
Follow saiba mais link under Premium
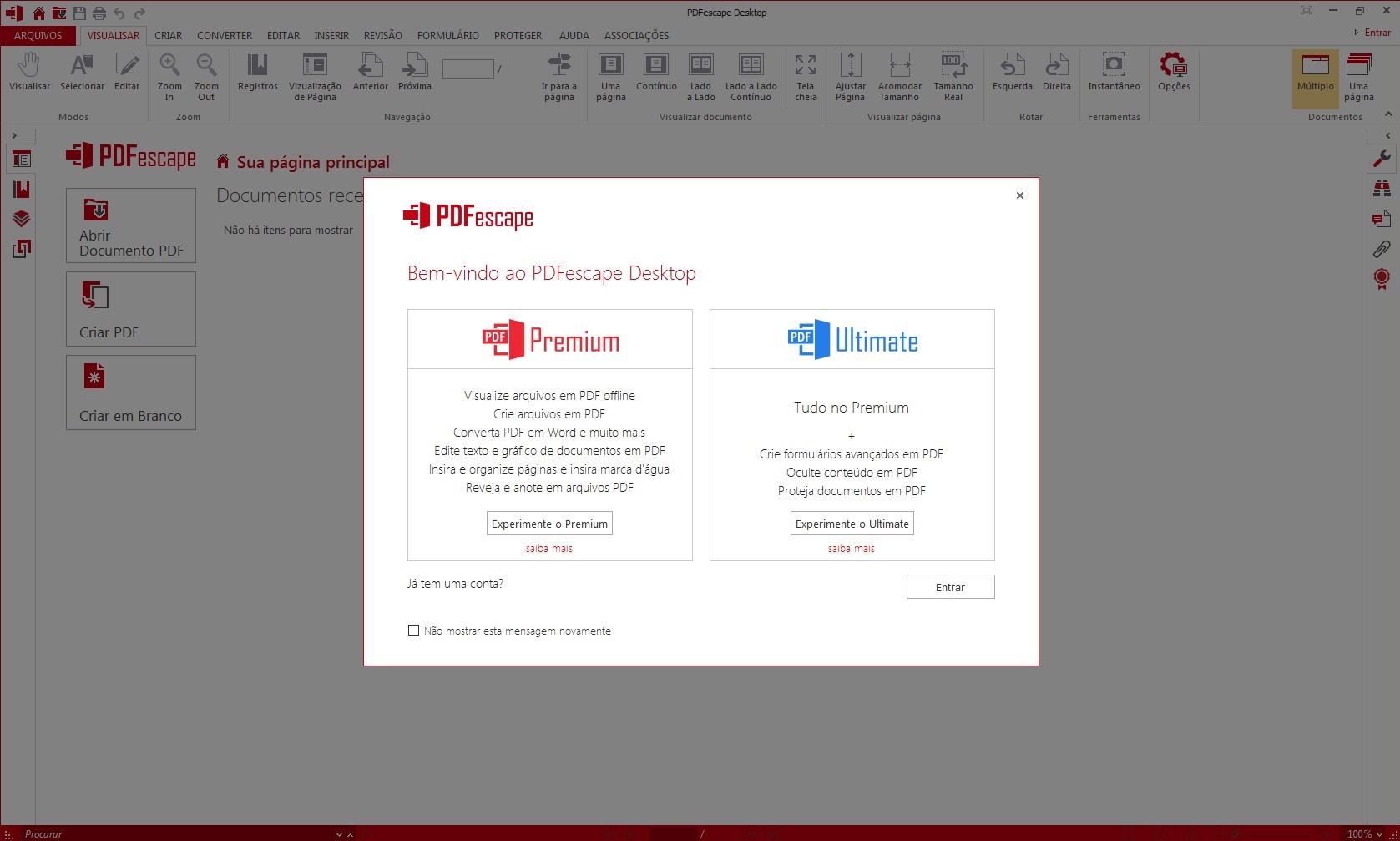(549, 549)
